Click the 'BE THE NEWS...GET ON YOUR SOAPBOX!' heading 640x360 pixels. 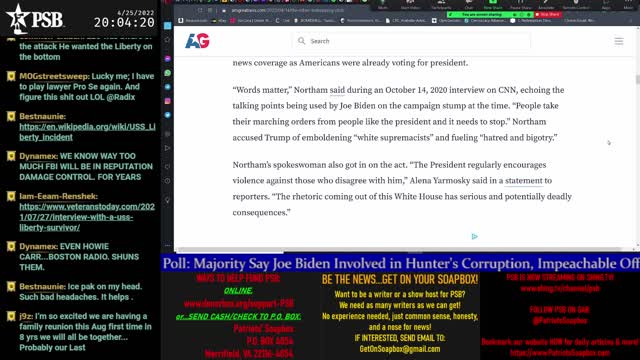(x=400, y=280)
